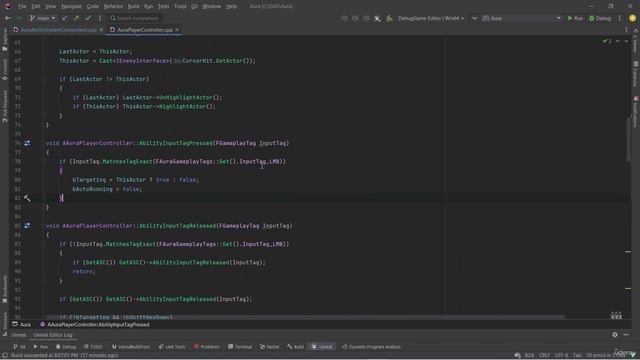Open the VCS more options kebab
Image resolution: width=640 pixels, height=360 pixels.
pyautogui.click(x=100, y=18)
